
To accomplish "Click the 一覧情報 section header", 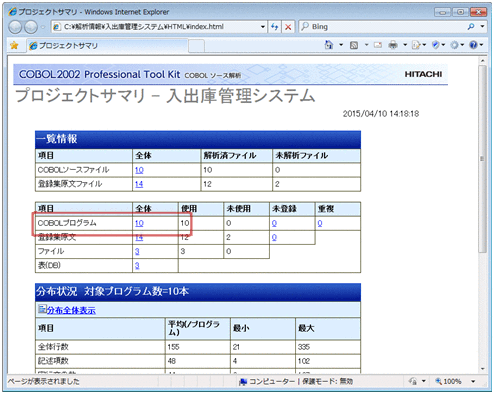I will (x=198, y=139).
